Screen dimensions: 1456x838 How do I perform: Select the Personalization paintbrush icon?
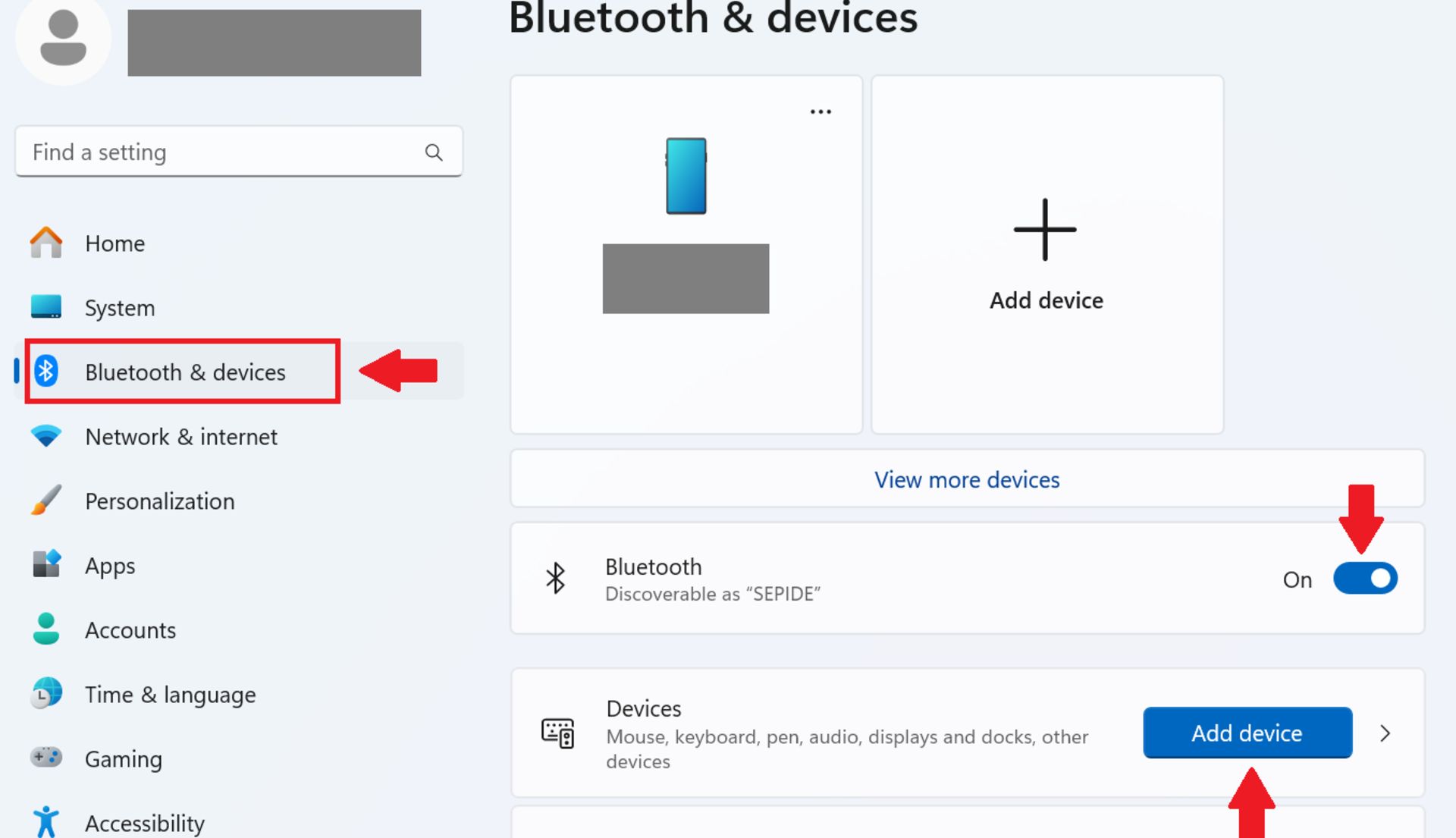pos(45,501)
